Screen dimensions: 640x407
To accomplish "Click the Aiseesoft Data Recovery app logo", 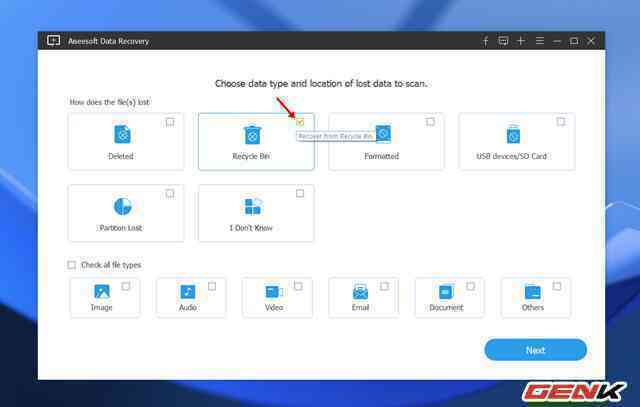I will (x=53, y=41).
